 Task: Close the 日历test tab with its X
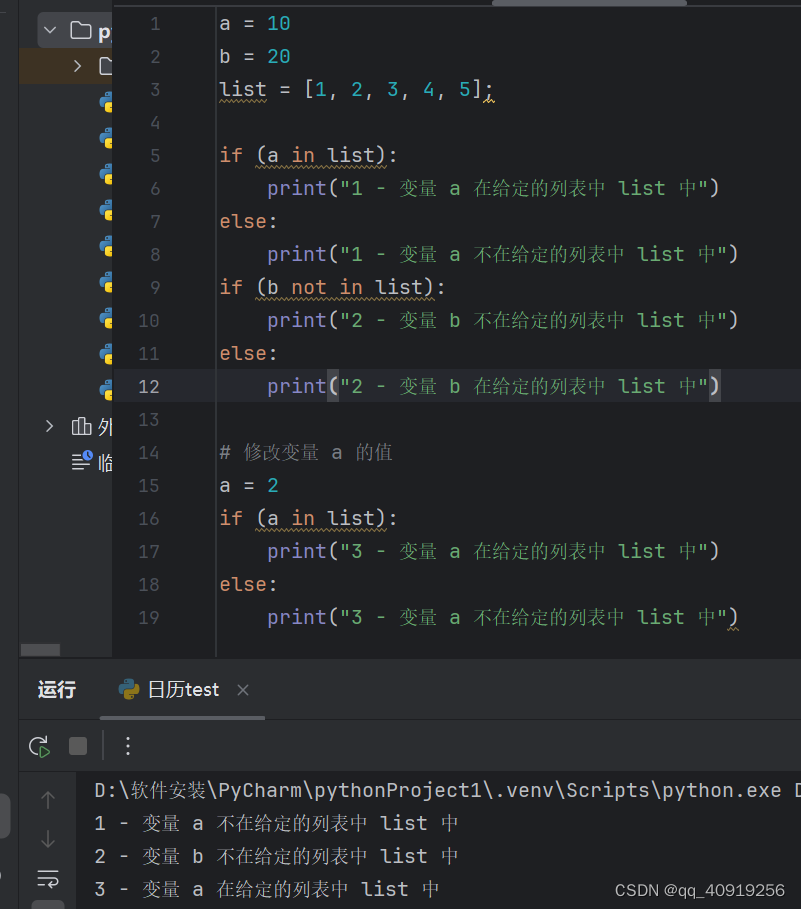pyautogui.click(x=243, y=689)
